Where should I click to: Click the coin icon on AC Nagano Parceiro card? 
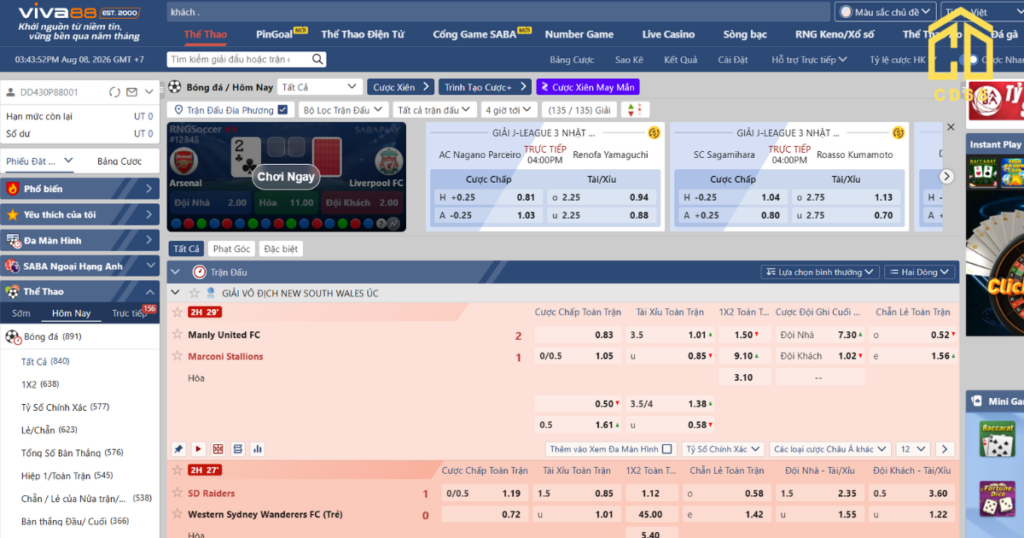[x=654, y=133]
